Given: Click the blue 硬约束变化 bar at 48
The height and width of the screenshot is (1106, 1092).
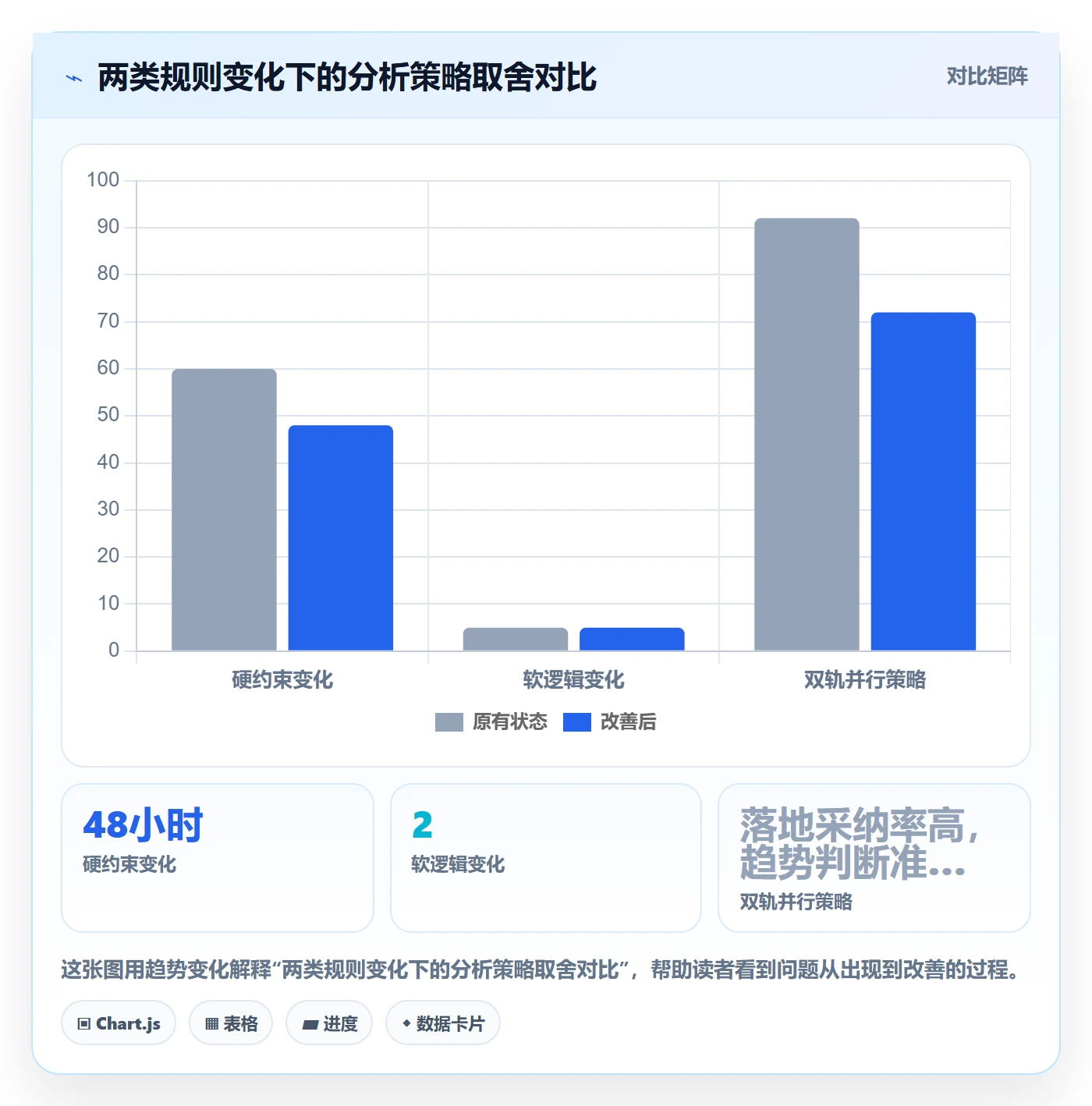Looking at the screenshot, I should (x=341, y=537).
